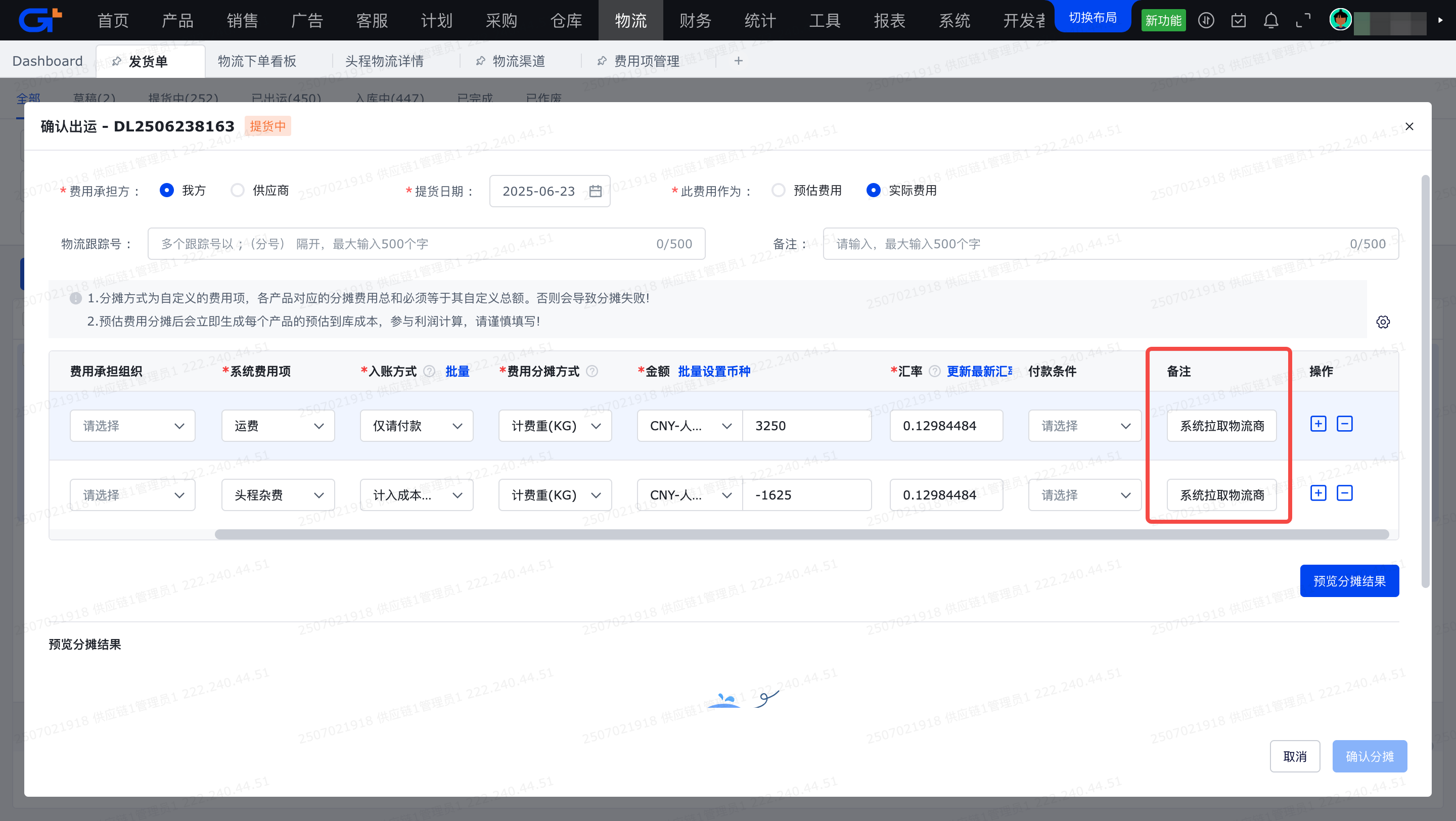Open table column settings gear
The height and width of the screenshot is (821, 1456).
[x=1383, y=322]
